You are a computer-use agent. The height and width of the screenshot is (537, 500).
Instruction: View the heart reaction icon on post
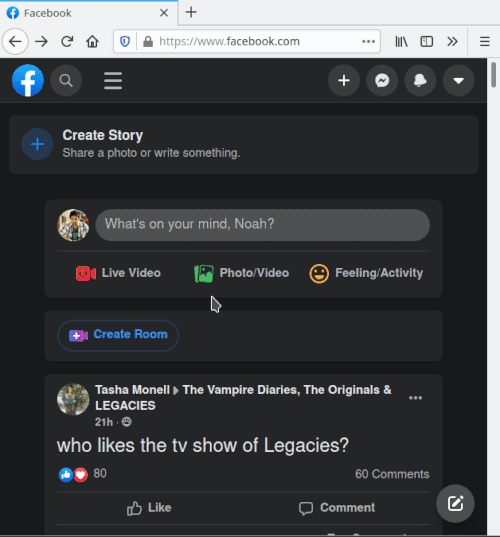[81, 475]
